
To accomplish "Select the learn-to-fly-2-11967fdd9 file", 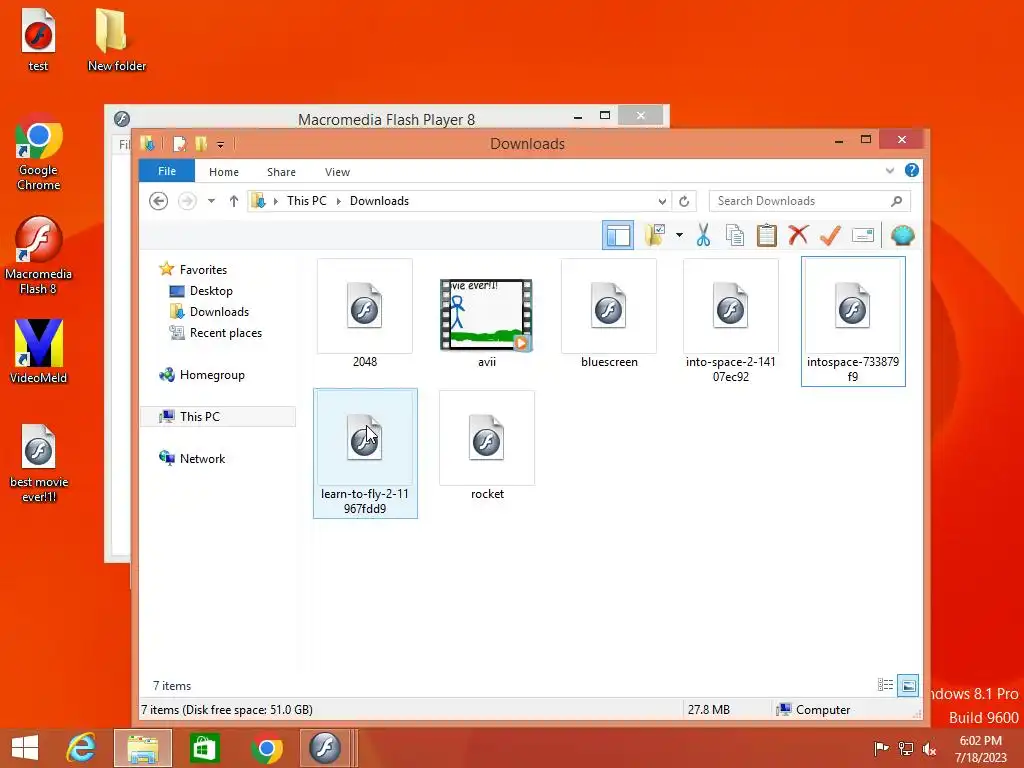I will coord(365,453).
